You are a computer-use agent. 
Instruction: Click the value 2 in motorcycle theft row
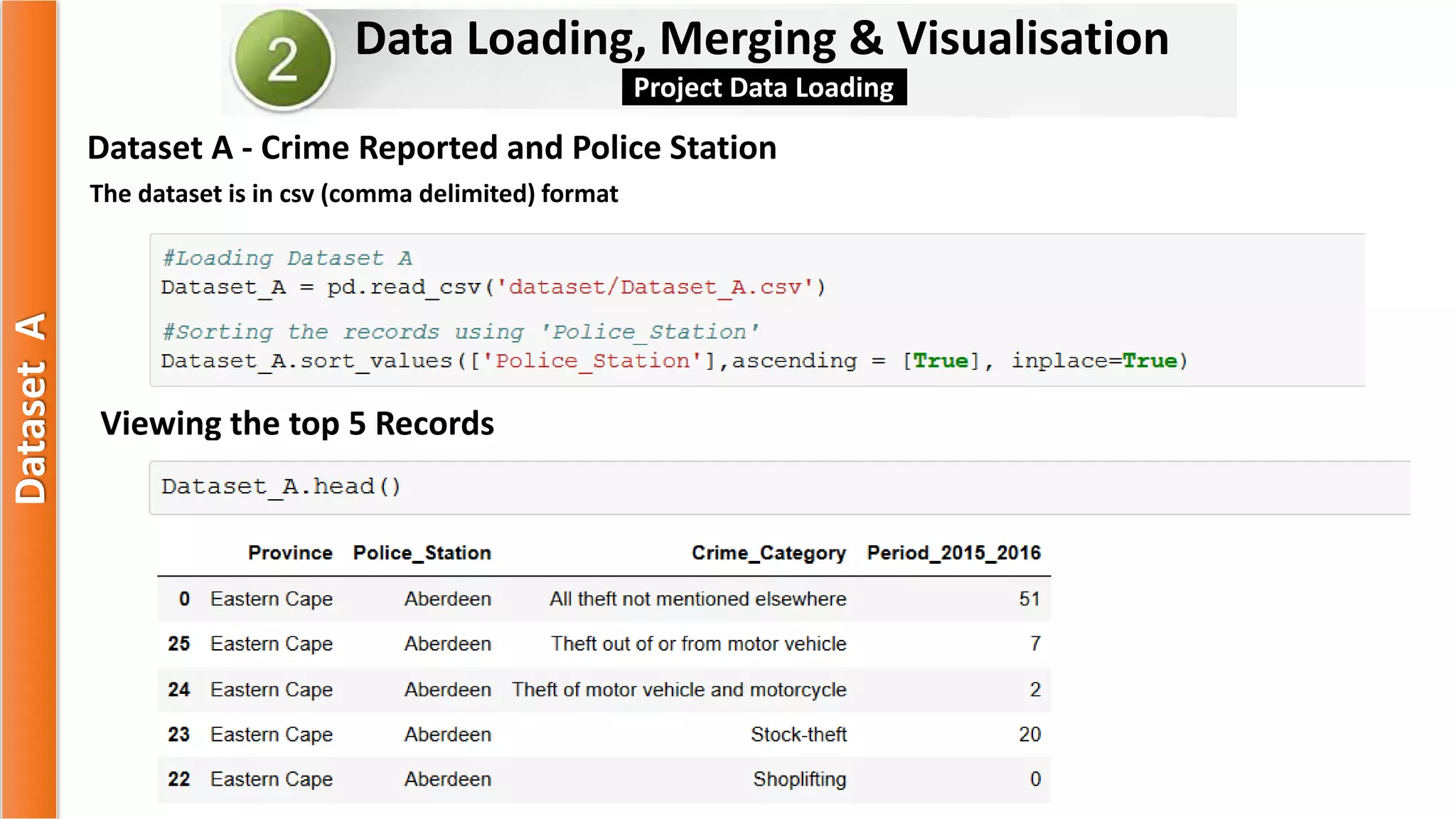[x=1035, y=690]
